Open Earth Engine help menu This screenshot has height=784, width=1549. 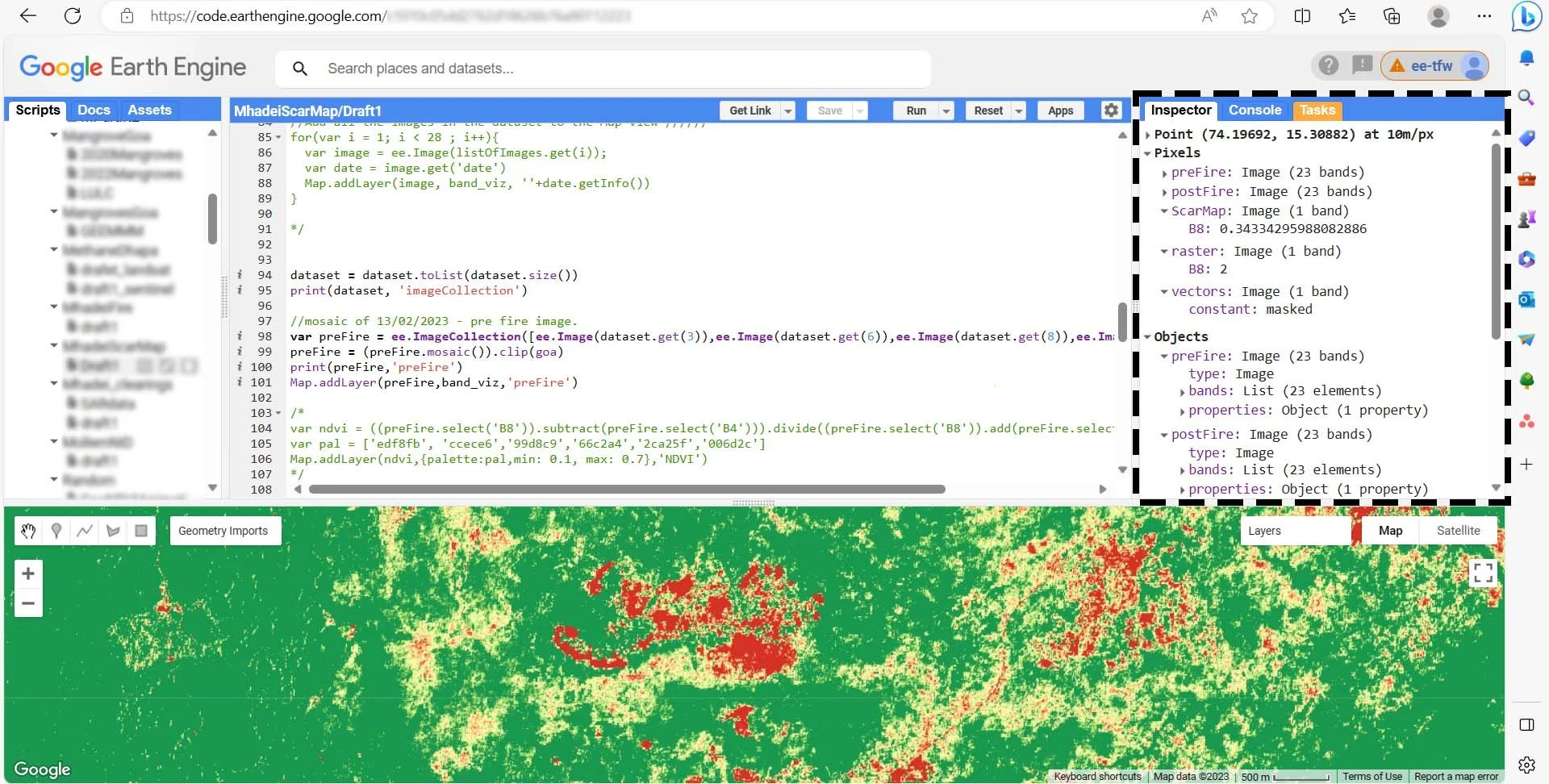click(x=1328, y=65)
